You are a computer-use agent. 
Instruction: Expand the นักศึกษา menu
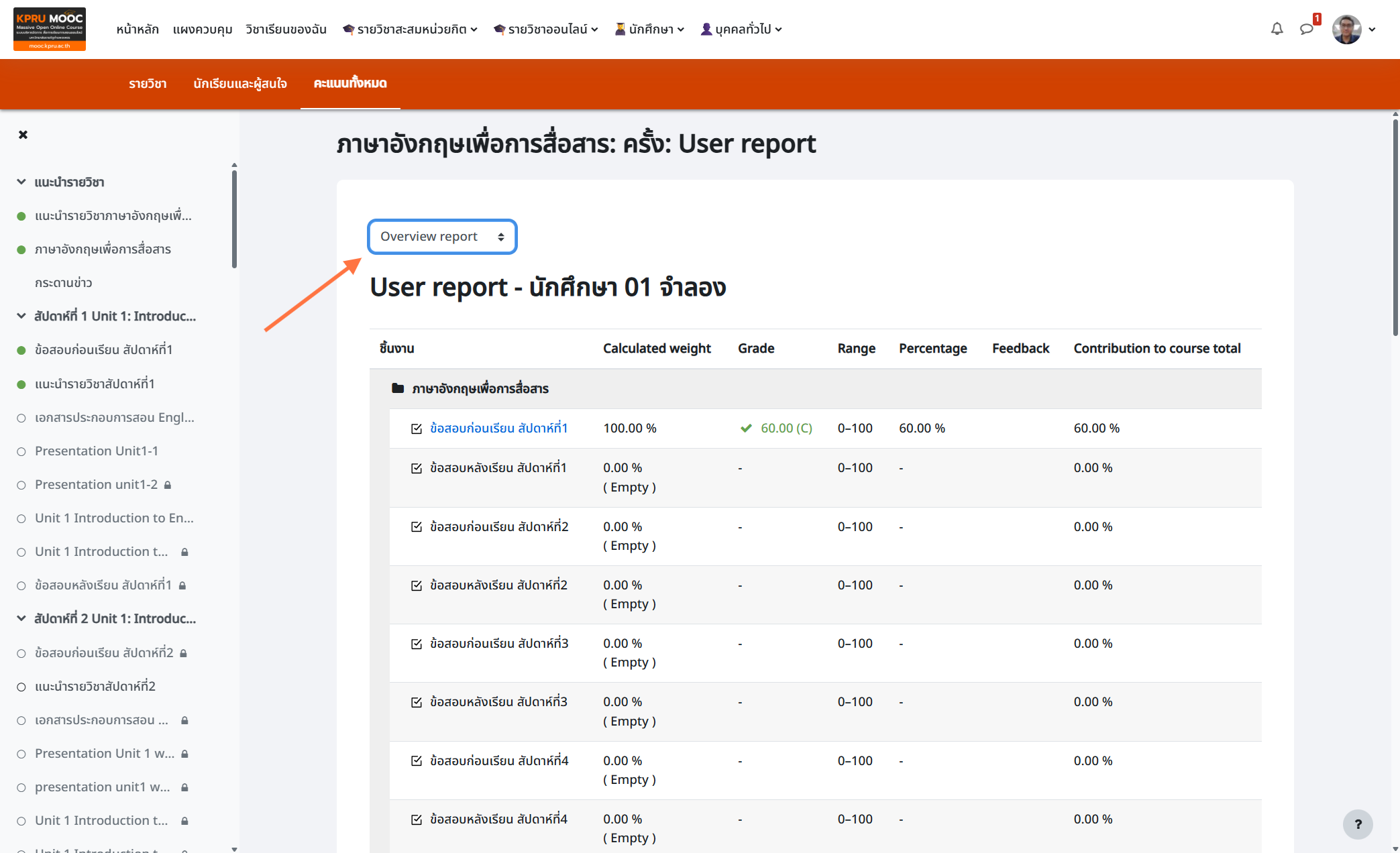click(649, 29)
